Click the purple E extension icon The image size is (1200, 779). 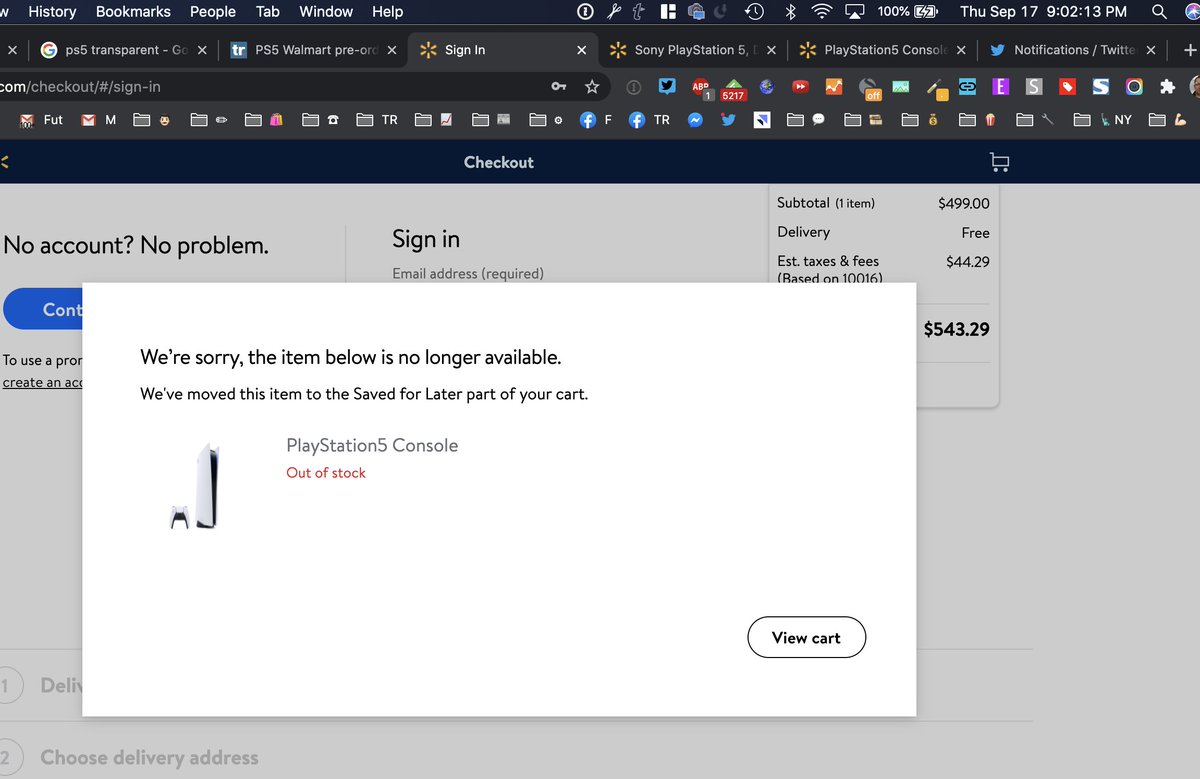pos(1000,87)
